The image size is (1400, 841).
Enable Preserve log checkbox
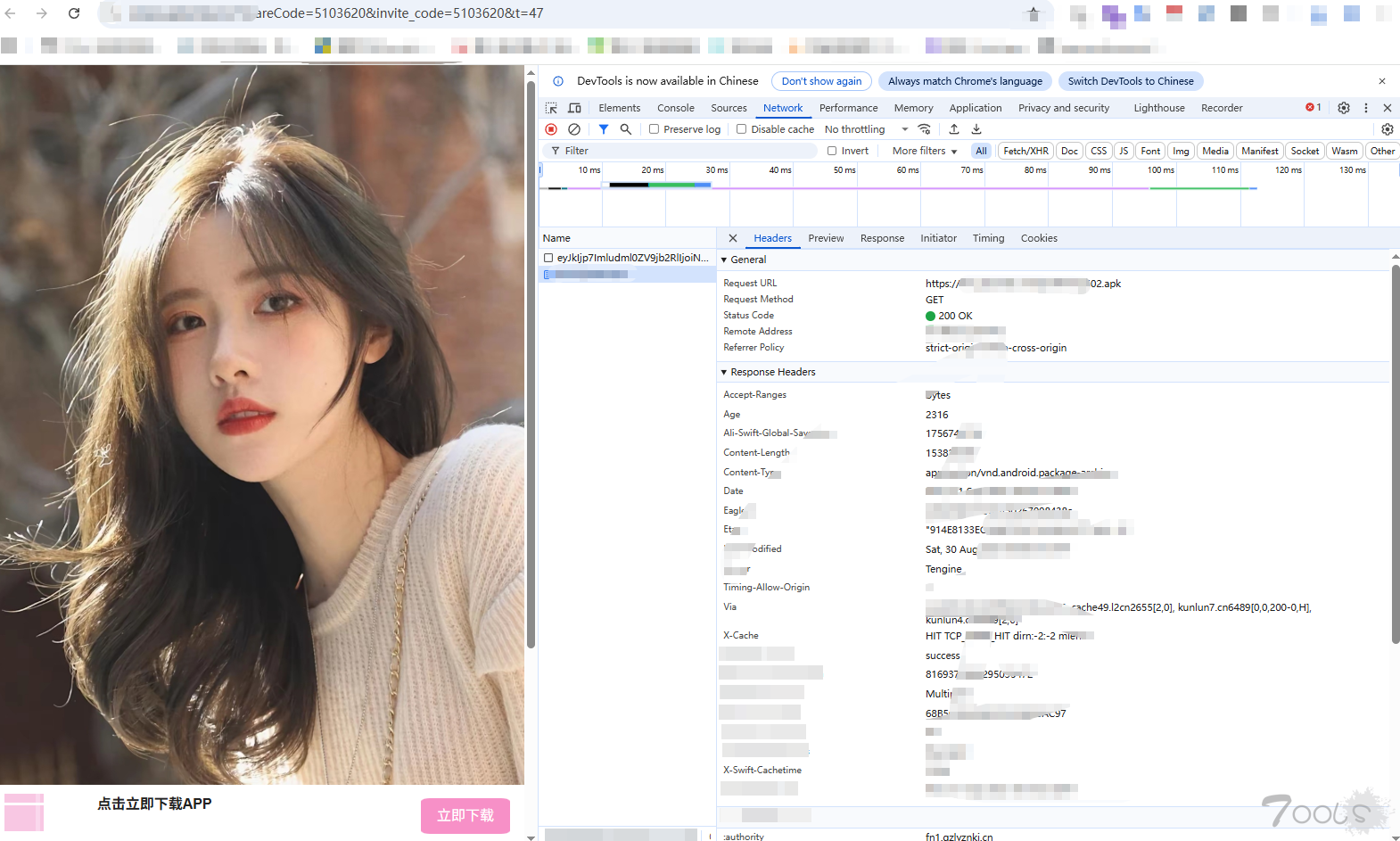coord(654,129)
